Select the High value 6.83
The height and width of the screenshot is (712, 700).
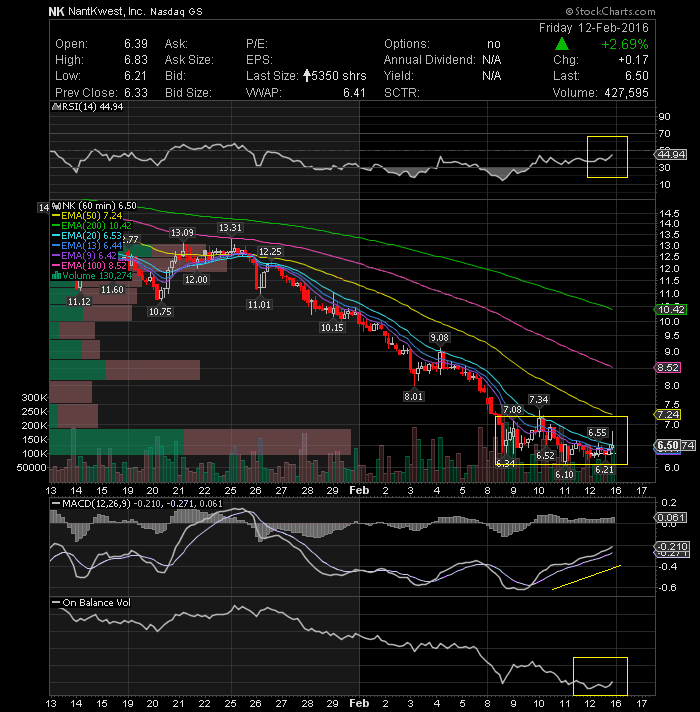(136, 60)
